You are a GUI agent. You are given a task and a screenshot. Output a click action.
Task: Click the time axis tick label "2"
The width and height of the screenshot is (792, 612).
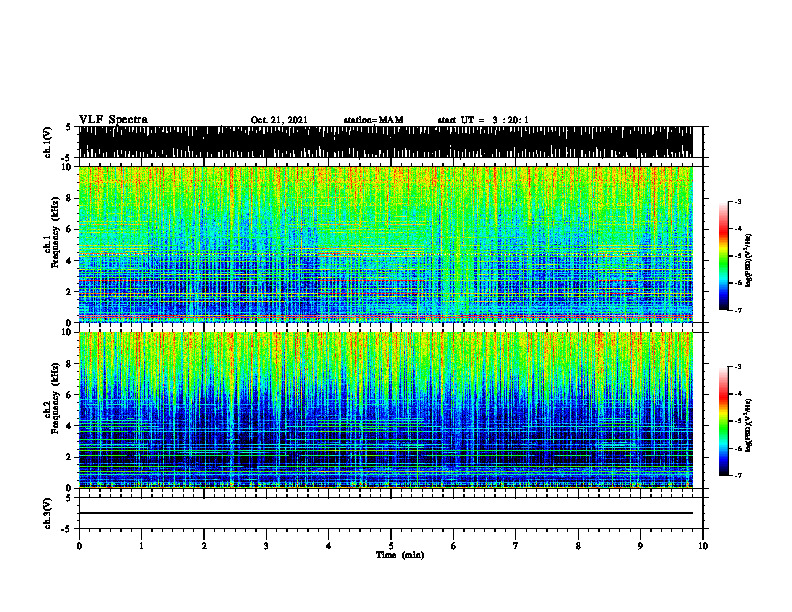(204, 546)
